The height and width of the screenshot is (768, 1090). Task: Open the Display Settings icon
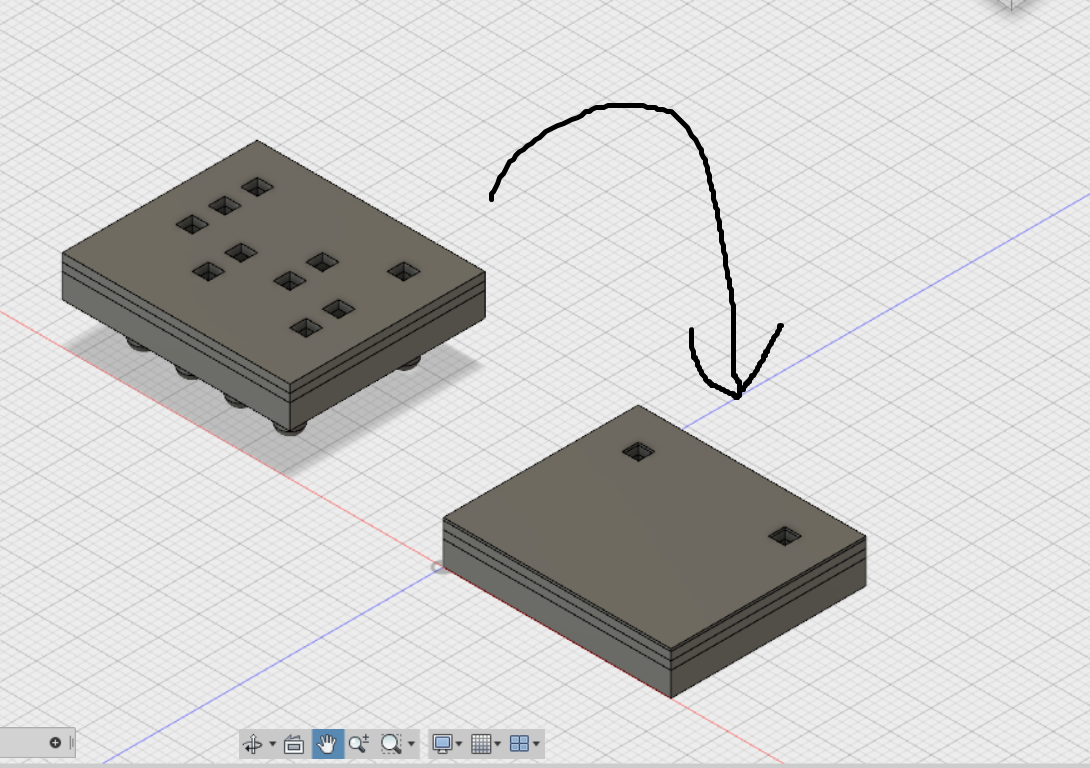(x=441, y=742)
